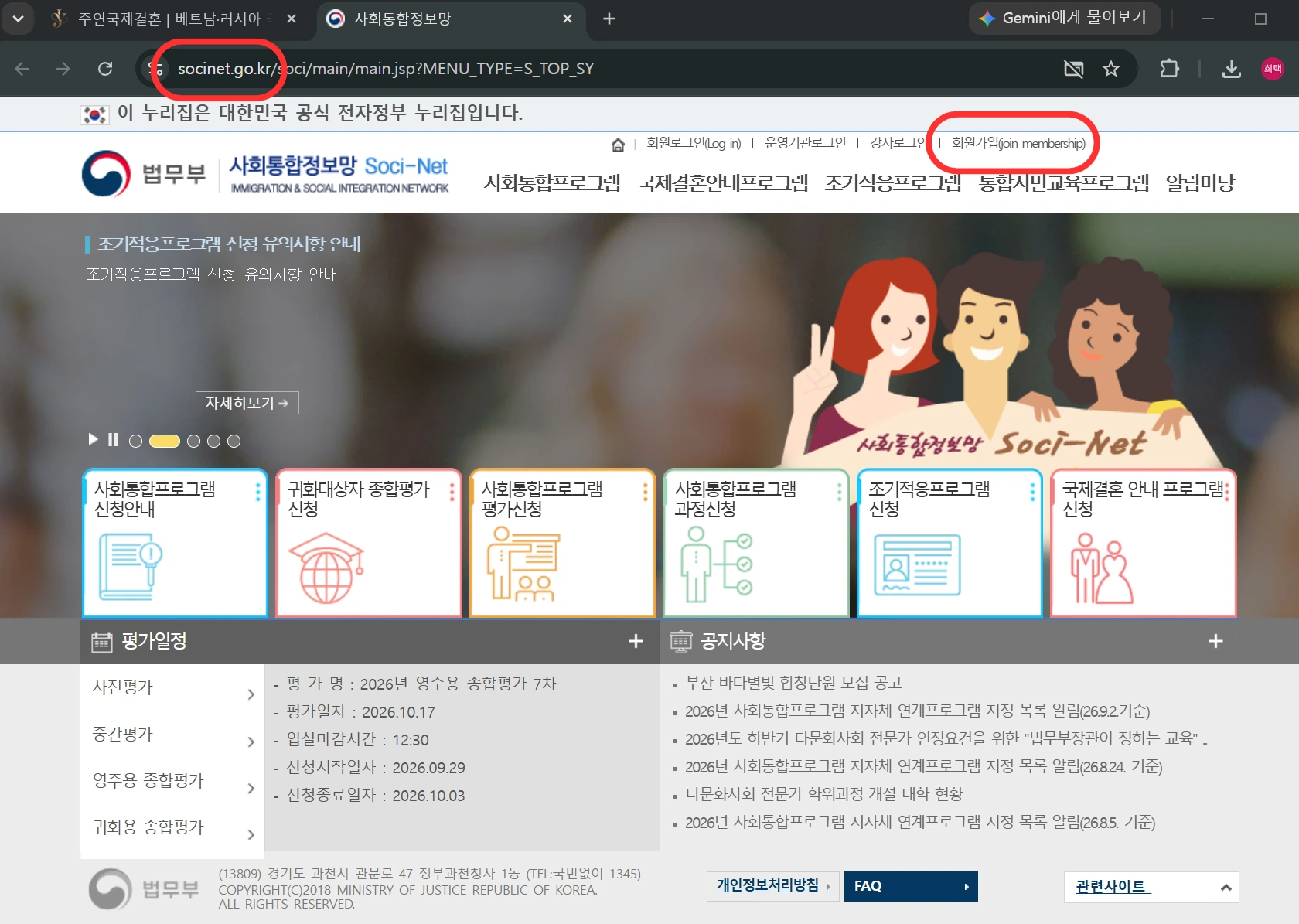Play the banner slideshow
1299x924 pixels.
[x=93, y=439]
